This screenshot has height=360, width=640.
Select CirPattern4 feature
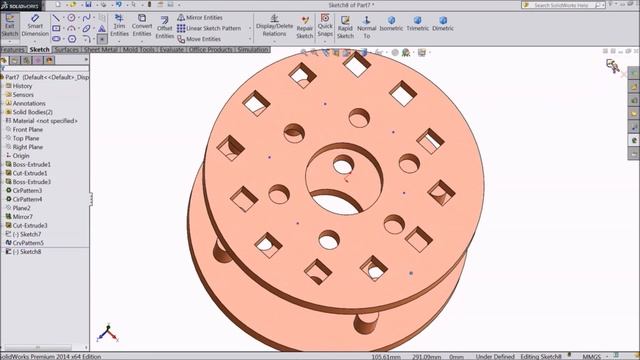pyautogui.click(x=27, y=199)
